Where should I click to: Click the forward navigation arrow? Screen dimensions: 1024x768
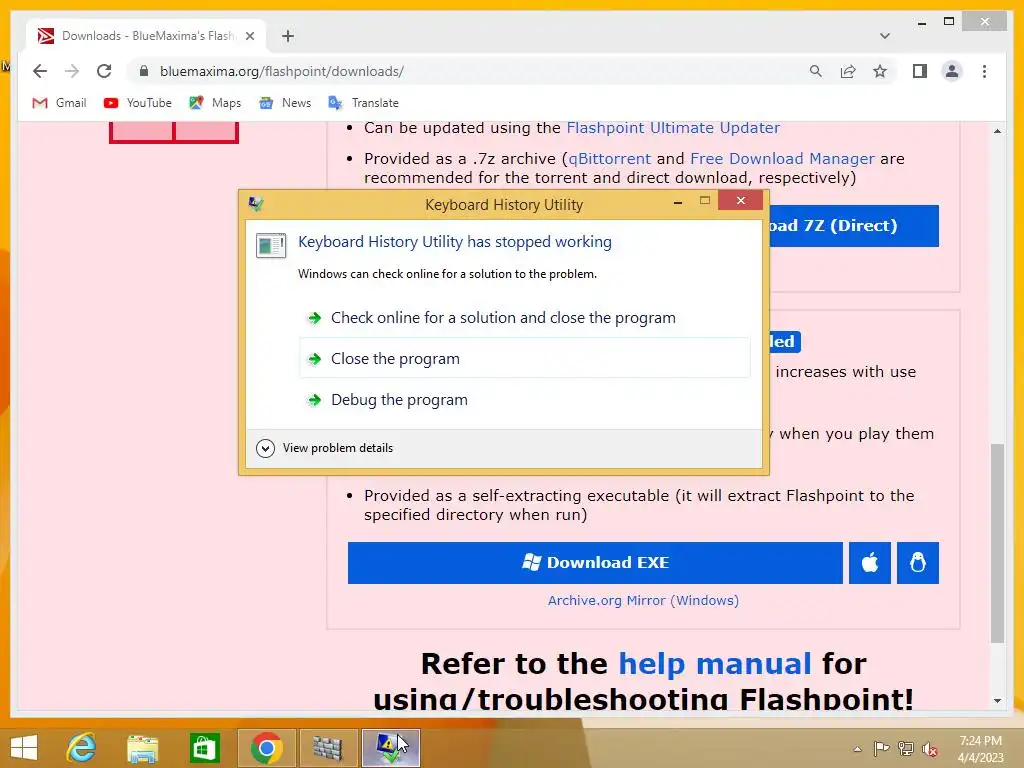pos(72,71)
